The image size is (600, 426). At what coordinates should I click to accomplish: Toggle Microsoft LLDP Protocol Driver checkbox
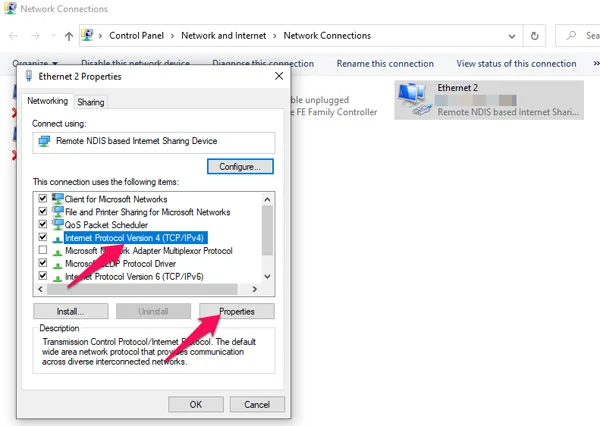(43, 263)
